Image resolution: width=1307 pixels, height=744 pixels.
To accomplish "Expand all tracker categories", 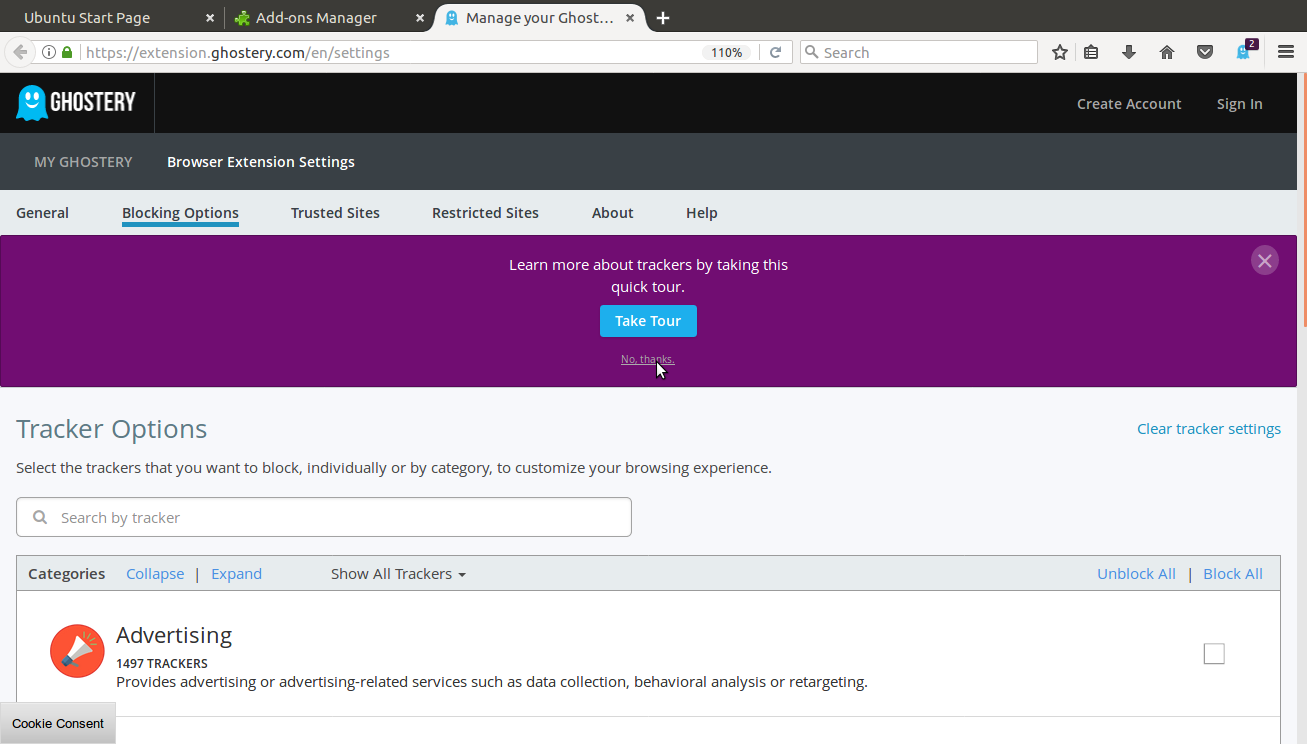I will point(236,573).
